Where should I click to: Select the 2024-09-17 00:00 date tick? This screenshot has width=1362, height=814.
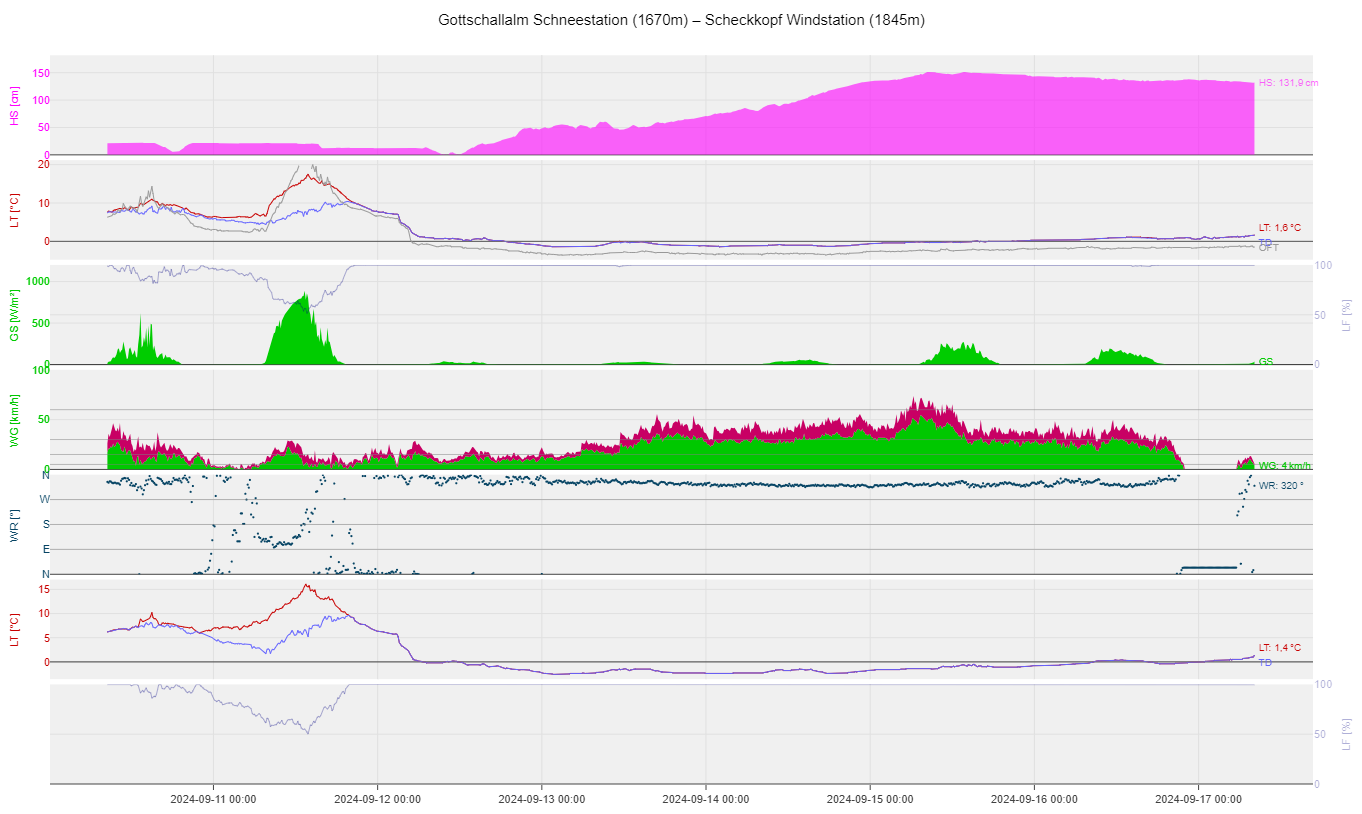click(x=1198, y=799)
